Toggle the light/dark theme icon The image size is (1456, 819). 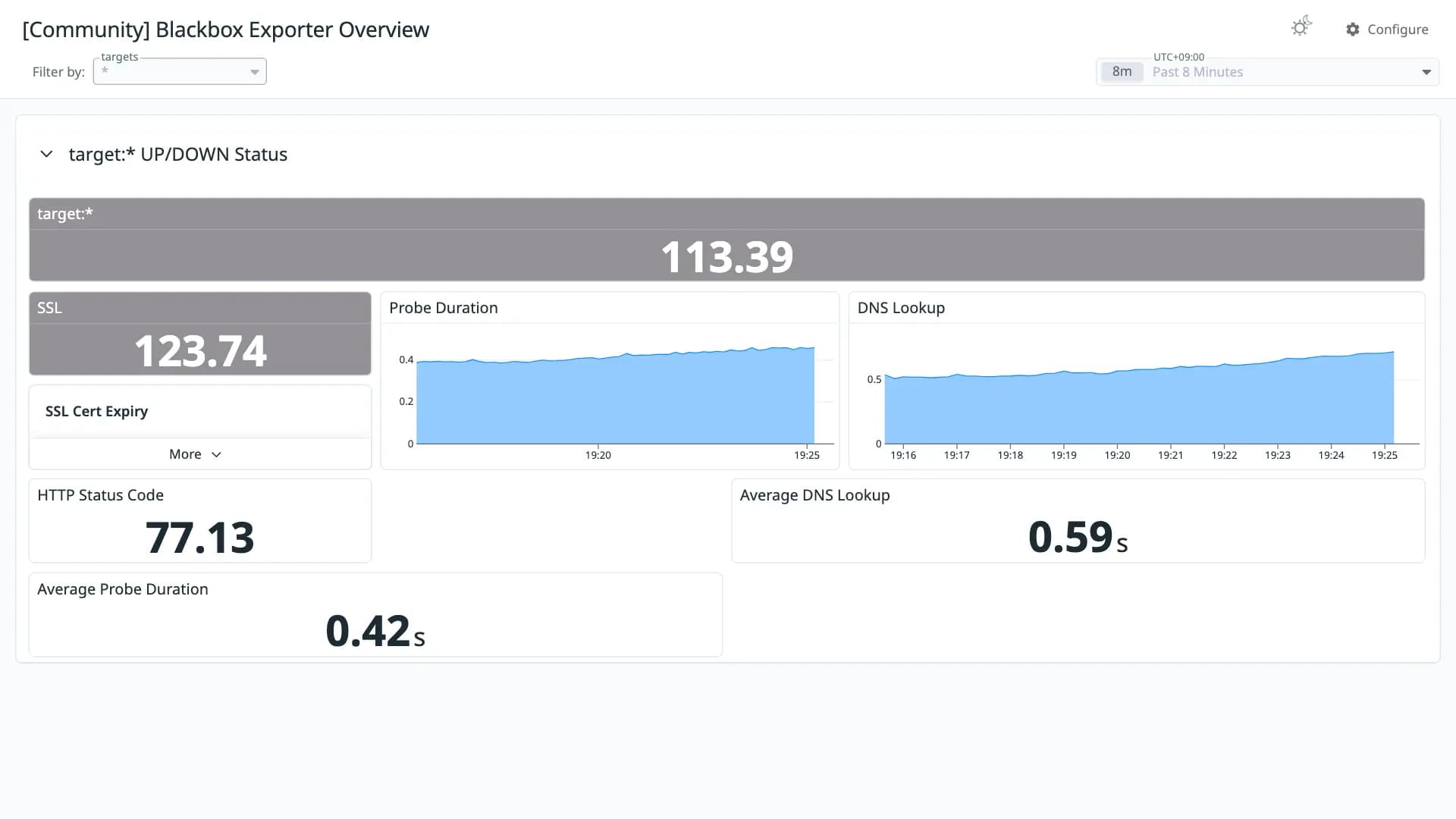tap(1301, 27)
